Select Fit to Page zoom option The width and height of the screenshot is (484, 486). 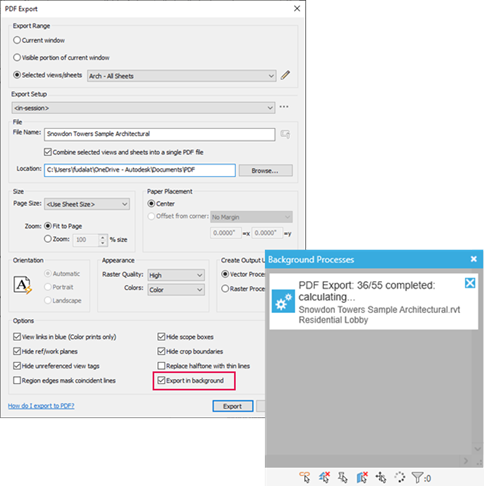click(x=48, y=226)
